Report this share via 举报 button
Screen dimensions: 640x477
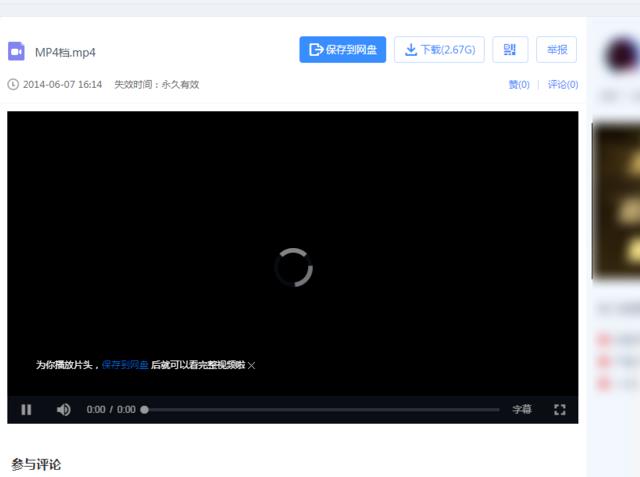coord(556,50)
